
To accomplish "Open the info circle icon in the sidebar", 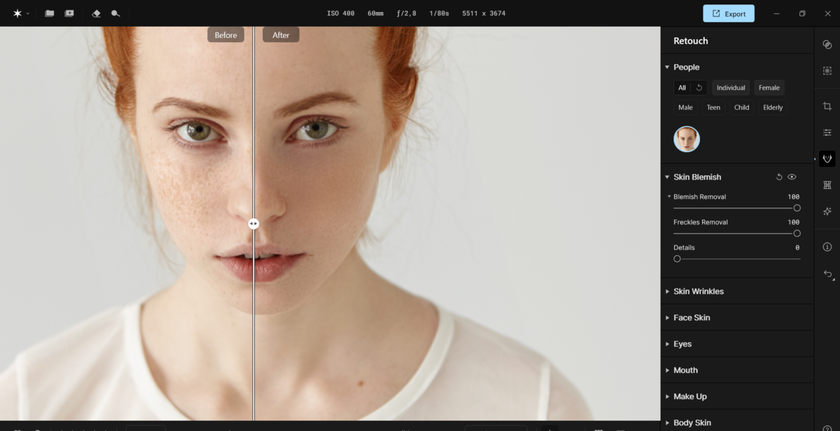I will coord(827,247).
